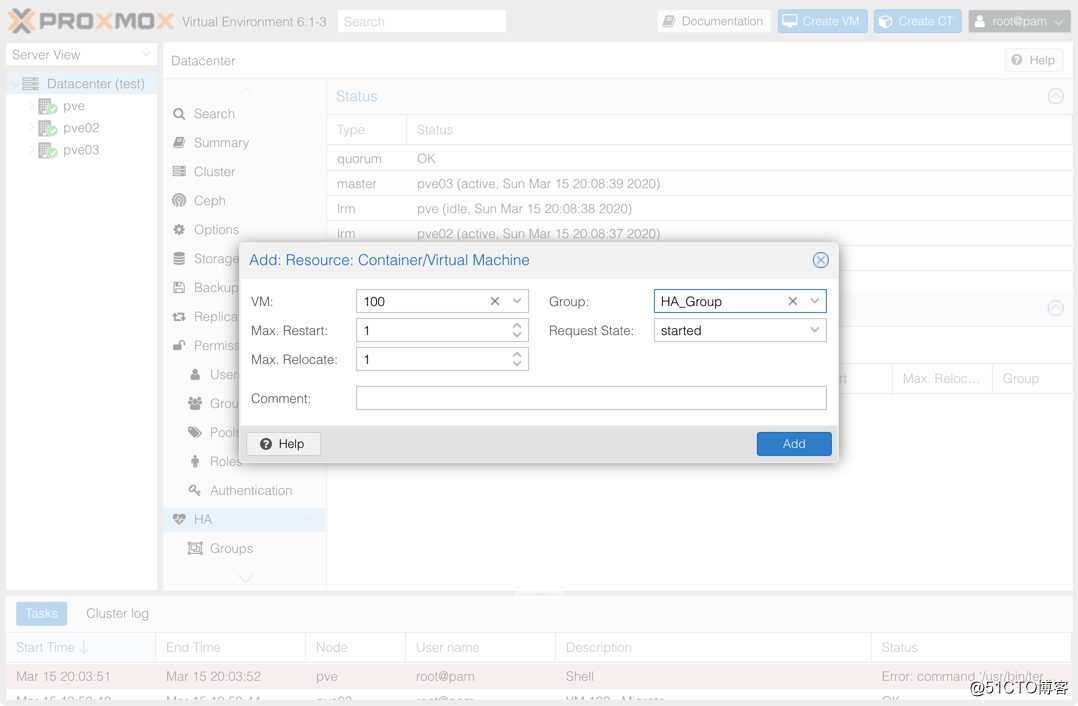1078x706 pixels.
Task: Expand the pve03 node tree arrow
Action: point(31,150)
